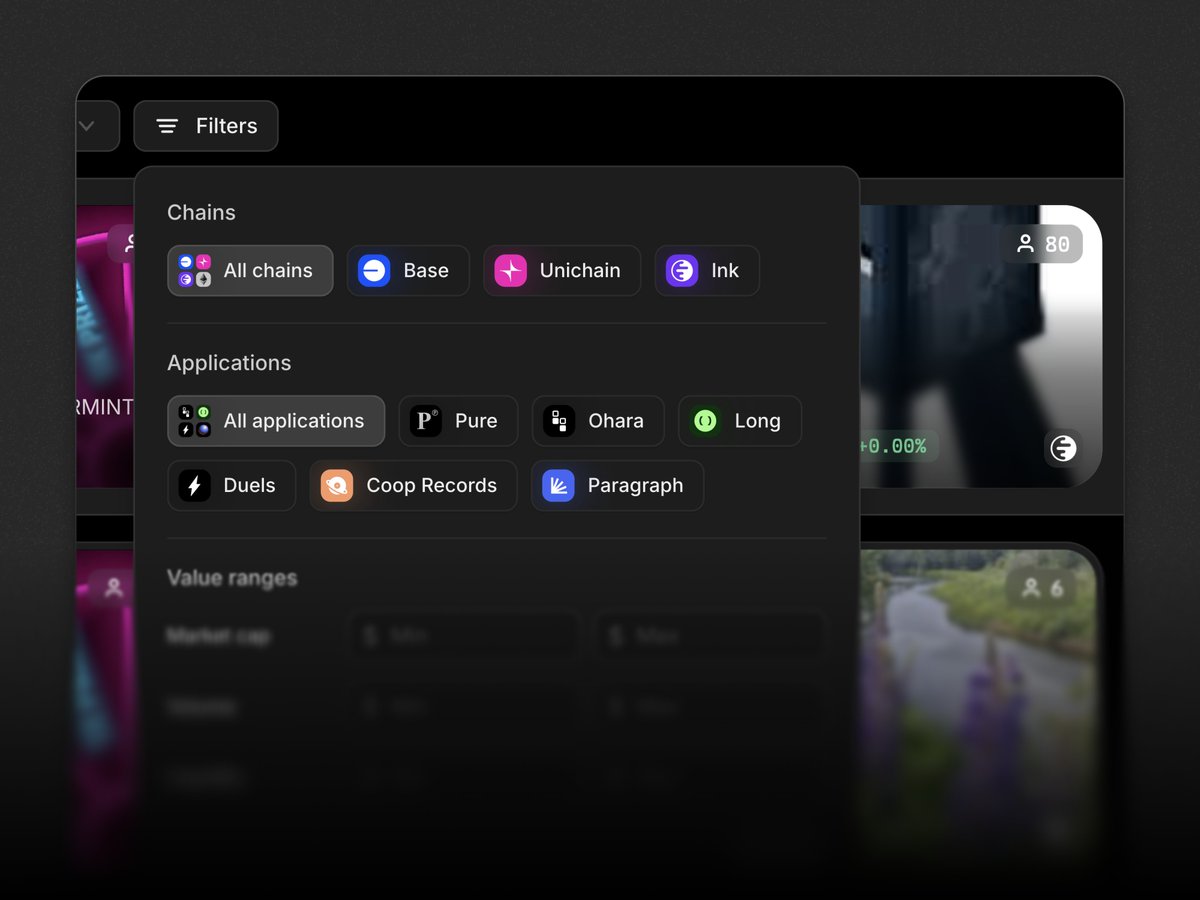The image size is (1200, 900).
Task: Open the dark blurred card with 80 holders
Action: point(980,346)
